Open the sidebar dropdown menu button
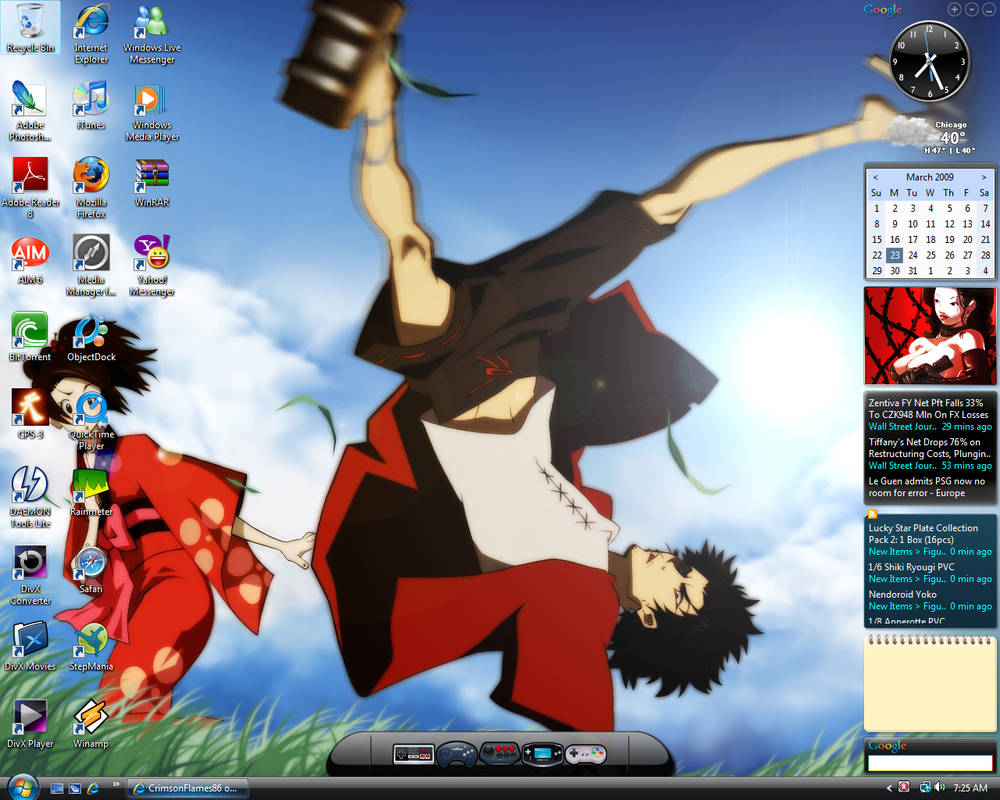Viewport: 1000px width, 800px height. tap(971, 9)
